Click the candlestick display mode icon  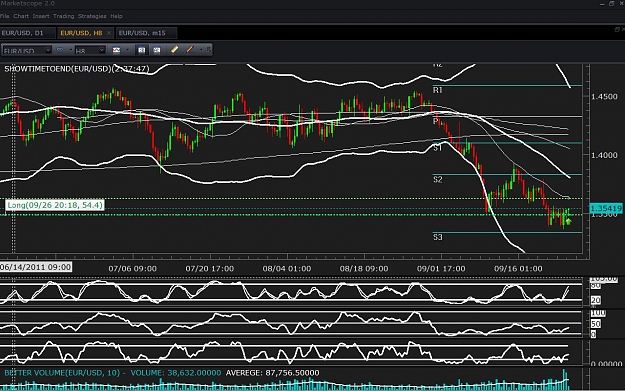tap(116, 50)
